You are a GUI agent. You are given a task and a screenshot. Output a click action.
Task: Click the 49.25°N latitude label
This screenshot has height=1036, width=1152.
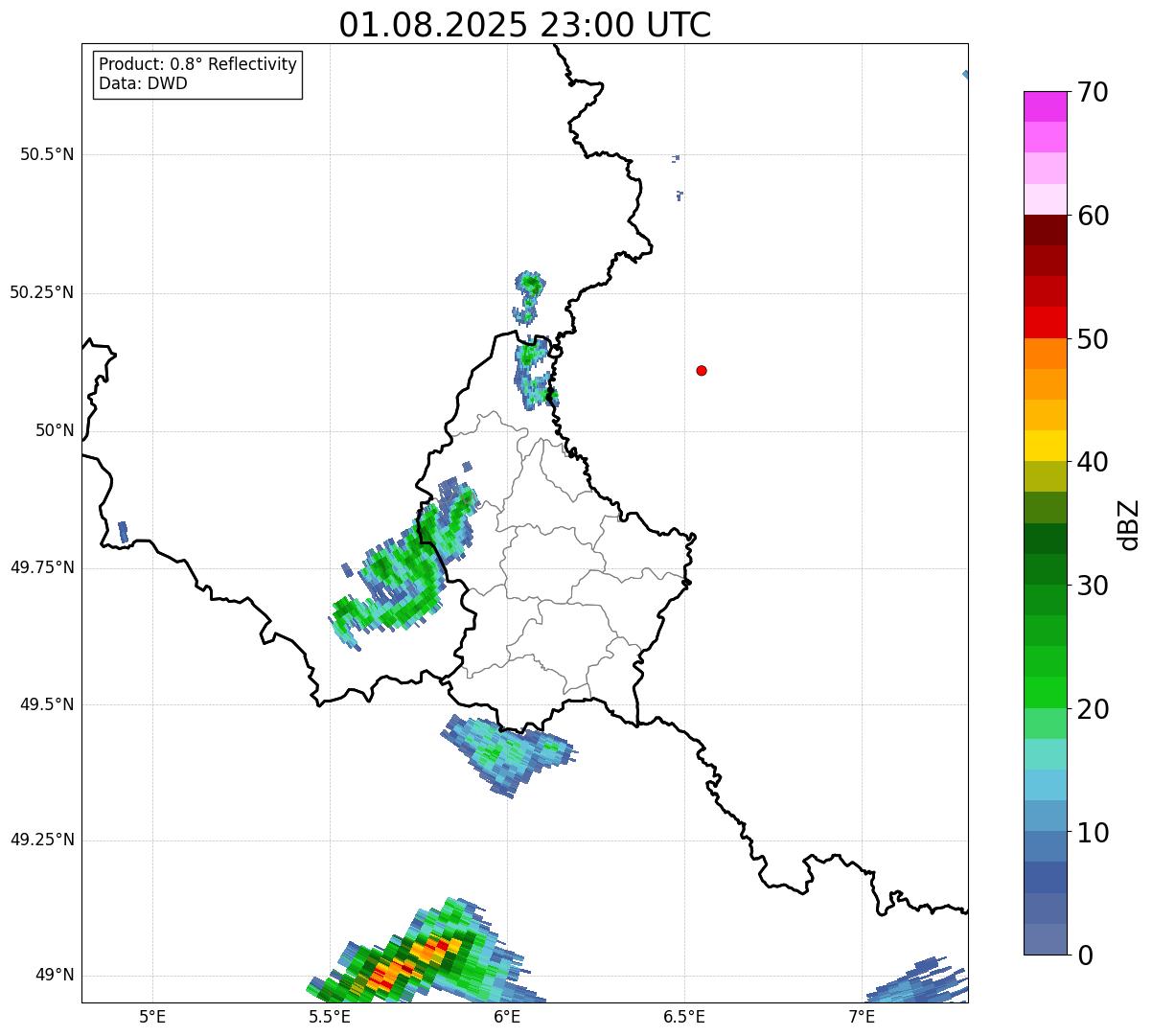pos(42,840)
